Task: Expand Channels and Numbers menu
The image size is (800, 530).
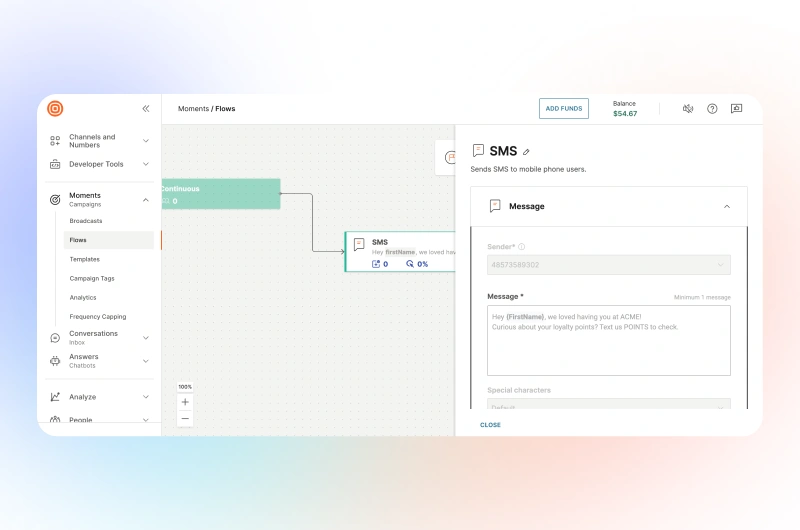Action: click(x=146, y=141)
